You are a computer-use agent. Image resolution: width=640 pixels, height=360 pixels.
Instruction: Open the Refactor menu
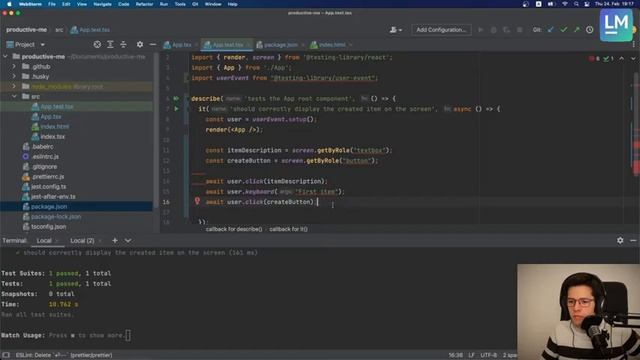click(144, 4)
